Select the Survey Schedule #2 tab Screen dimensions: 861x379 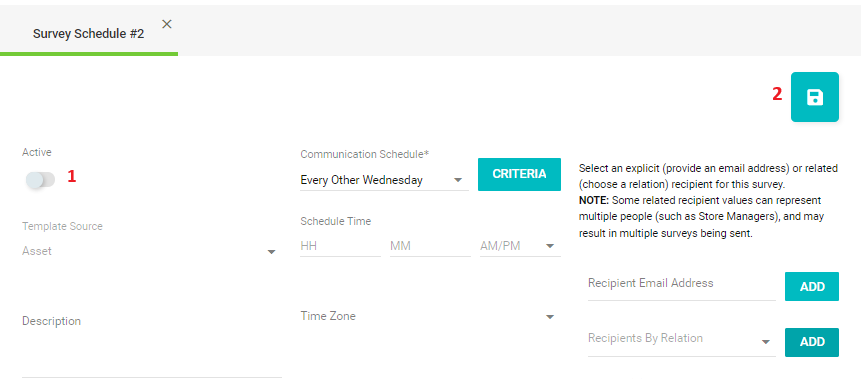pyautogui.click(x=88, y=34)
